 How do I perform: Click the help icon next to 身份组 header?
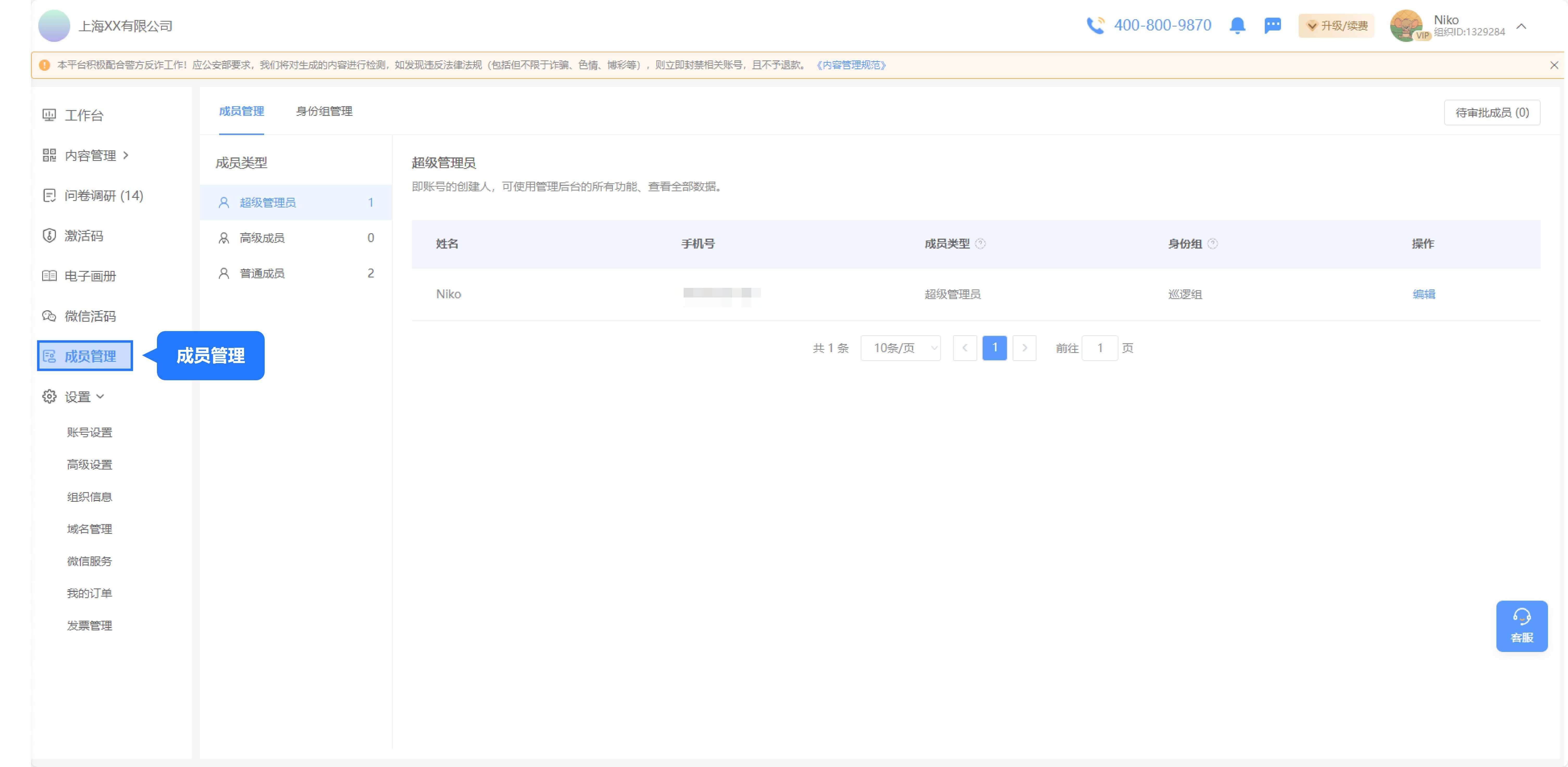[1212, 244]
